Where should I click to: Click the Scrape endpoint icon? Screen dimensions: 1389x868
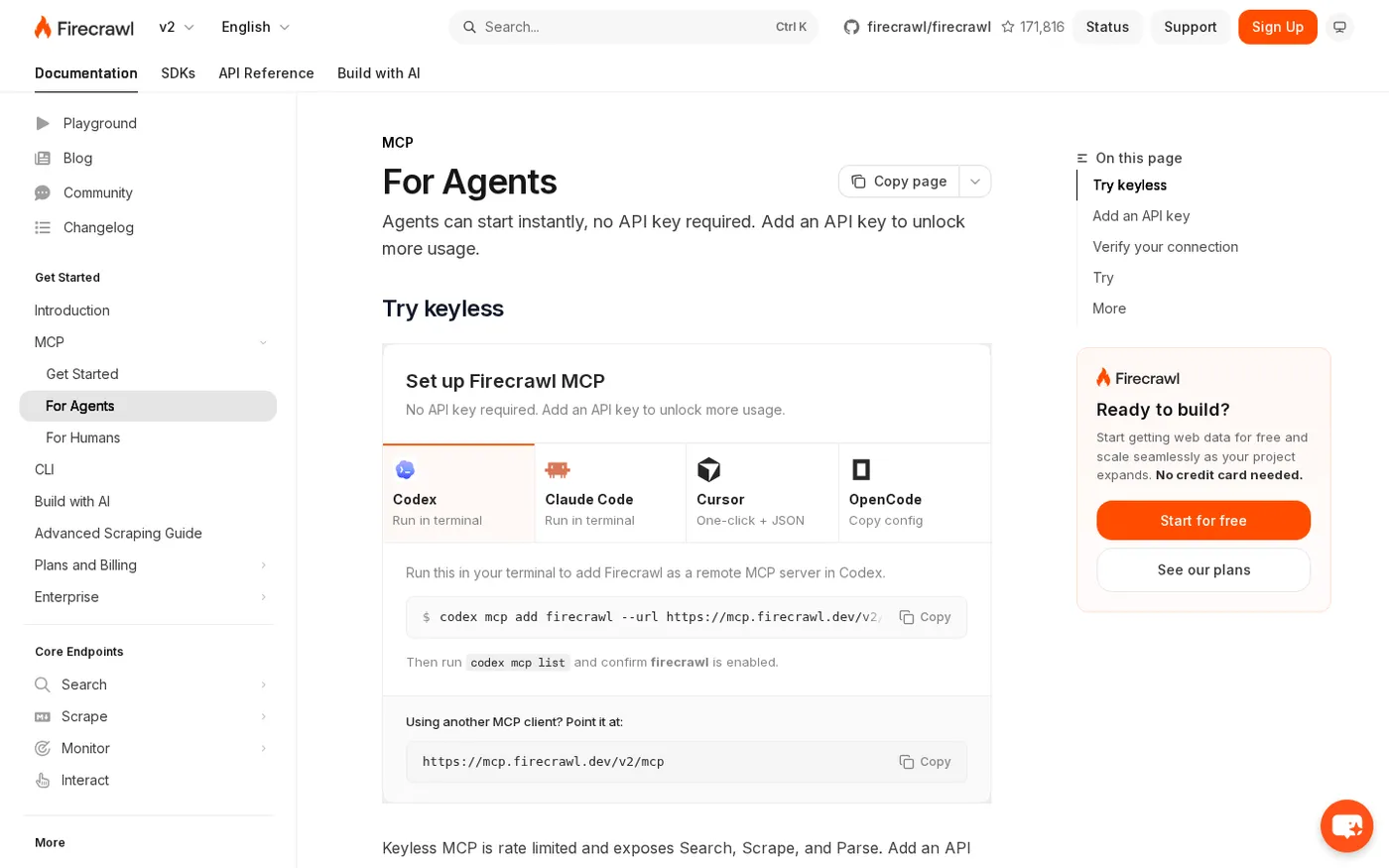pos(43,716)
